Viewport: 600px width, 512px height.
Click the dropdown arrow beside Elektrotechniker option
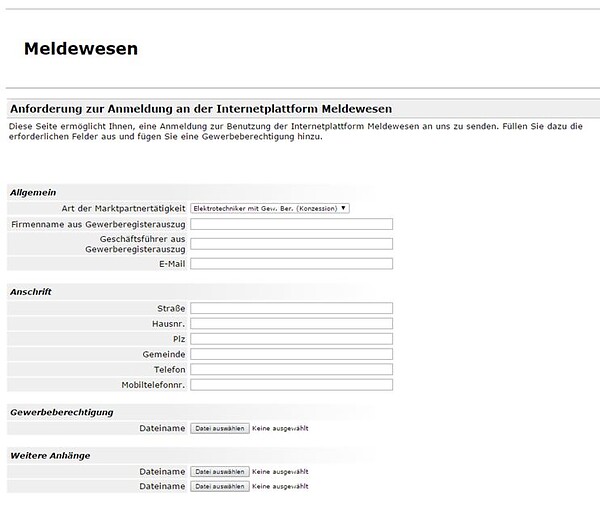[x=343, y=208]
